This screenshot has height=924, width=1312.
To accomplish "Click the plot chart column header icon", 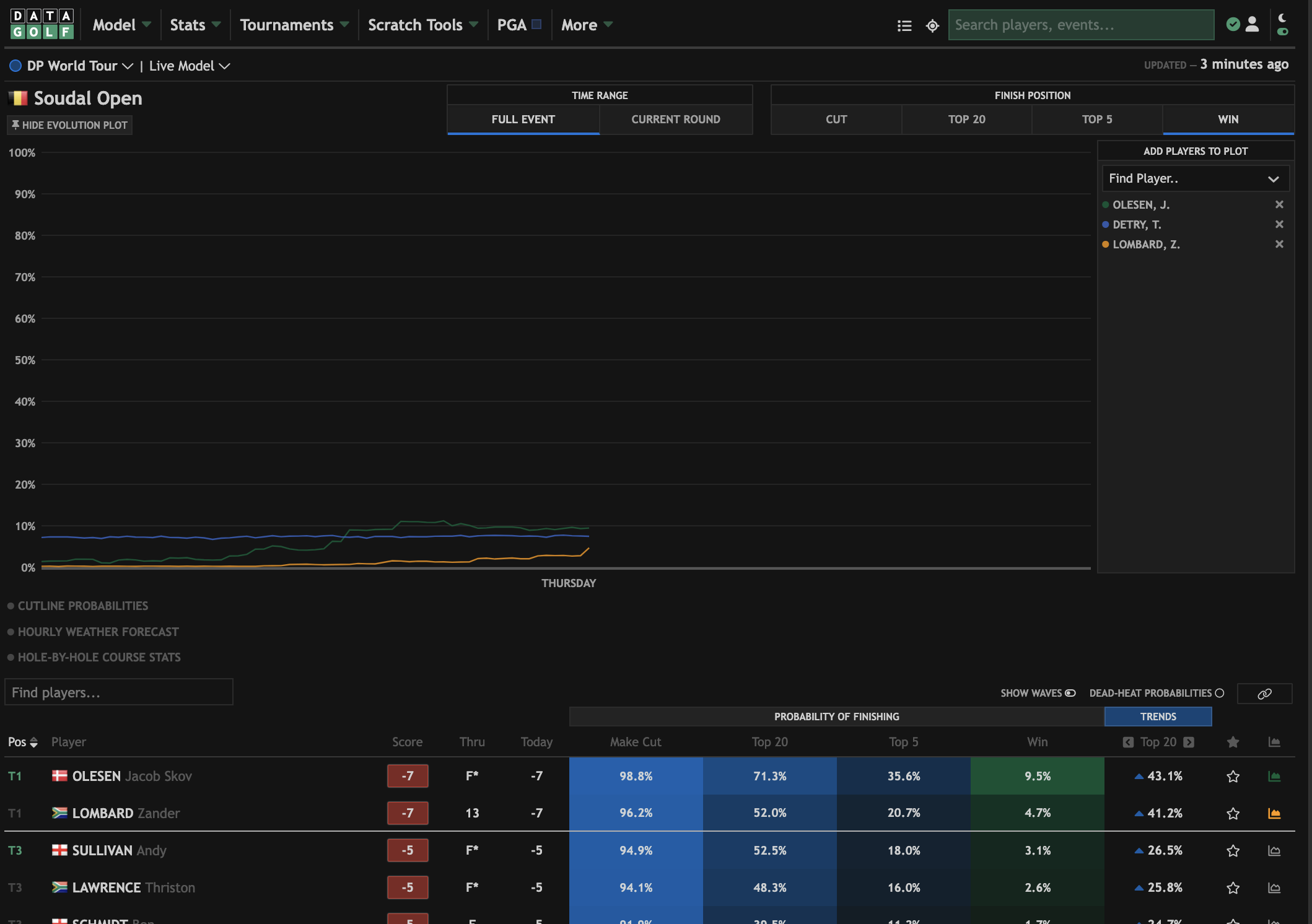I will 1274,742.
